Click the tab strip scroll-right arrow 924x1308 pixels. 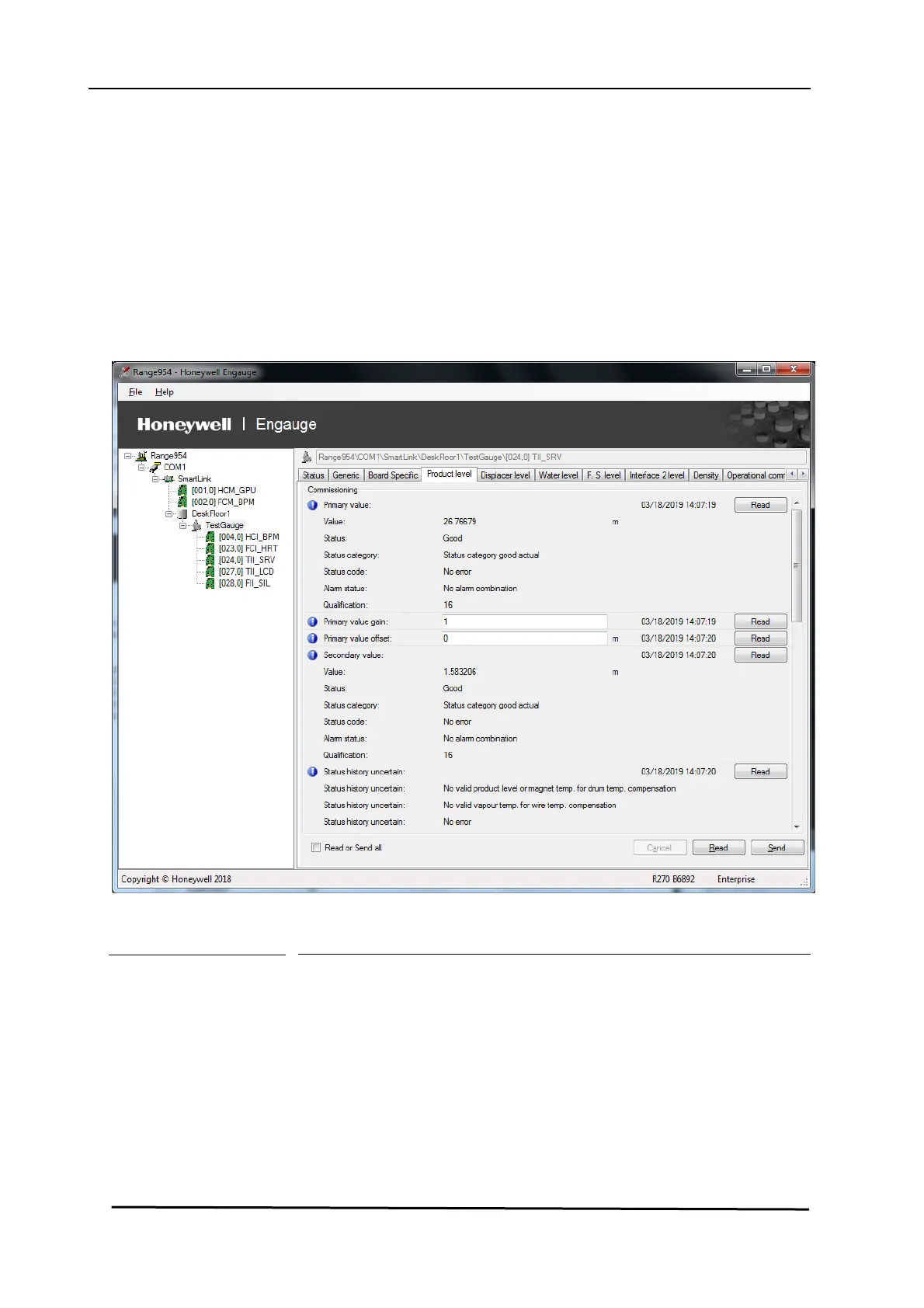803,475
